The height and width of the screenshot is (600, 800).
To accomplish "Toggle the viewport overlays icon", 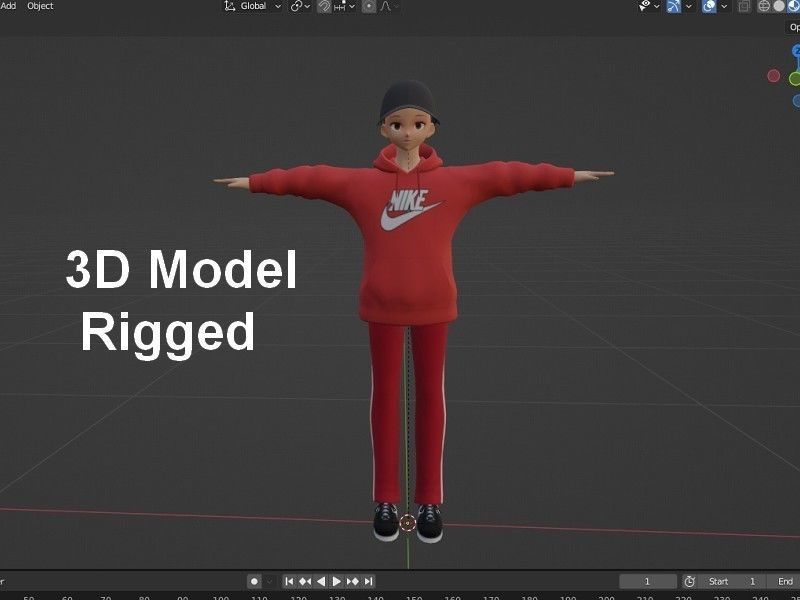I will [709, 7].
